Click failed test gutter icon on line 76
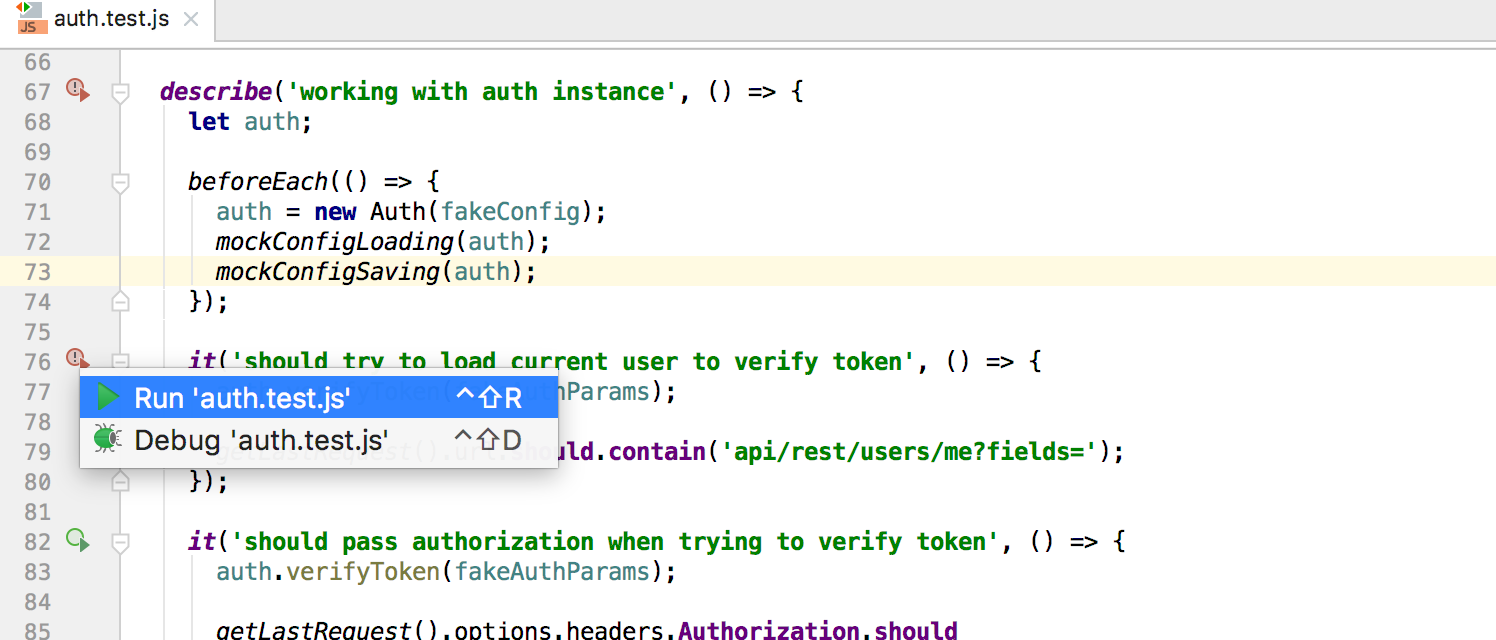The width and height of the screenshot is (1496, 640). click(77, 358)
